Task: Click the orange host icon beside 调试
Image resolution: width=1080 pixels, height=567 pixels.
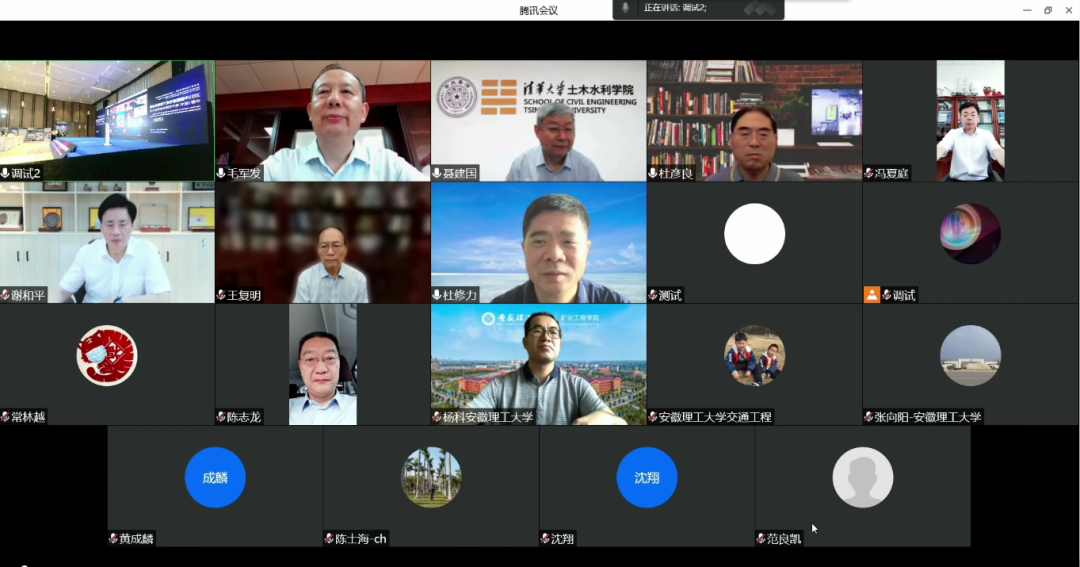Action: click(872, 295)
